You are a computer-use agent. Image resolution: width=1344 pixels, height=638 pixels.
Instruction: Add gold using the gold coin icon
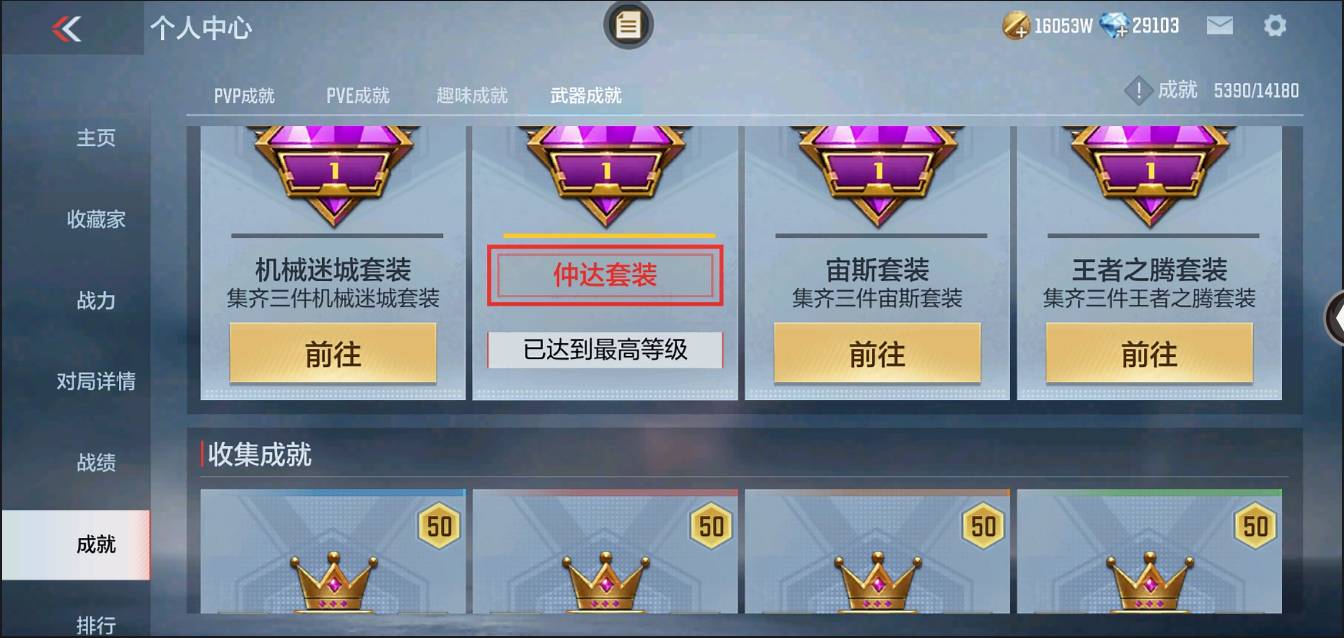1016,26
